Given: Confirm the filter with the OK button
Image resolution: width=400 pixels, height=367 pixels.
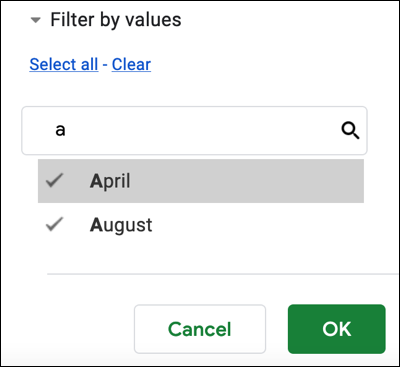Looking at the screenshot, I should (337, 329).
